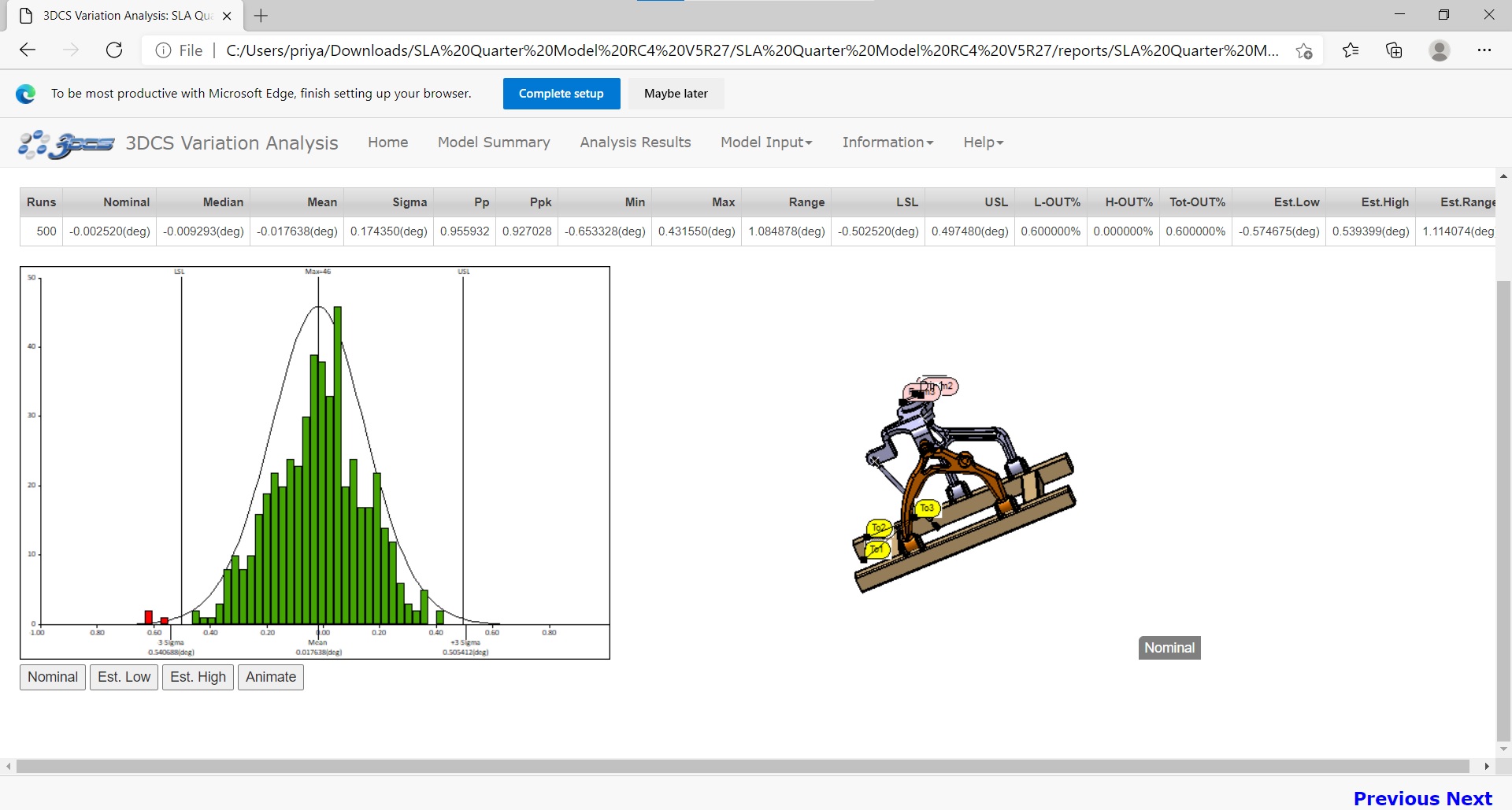This screenshot has width=1512, height=810.
Task: Click the user profile avatar icon
Action: click(x=1439, y=50)
